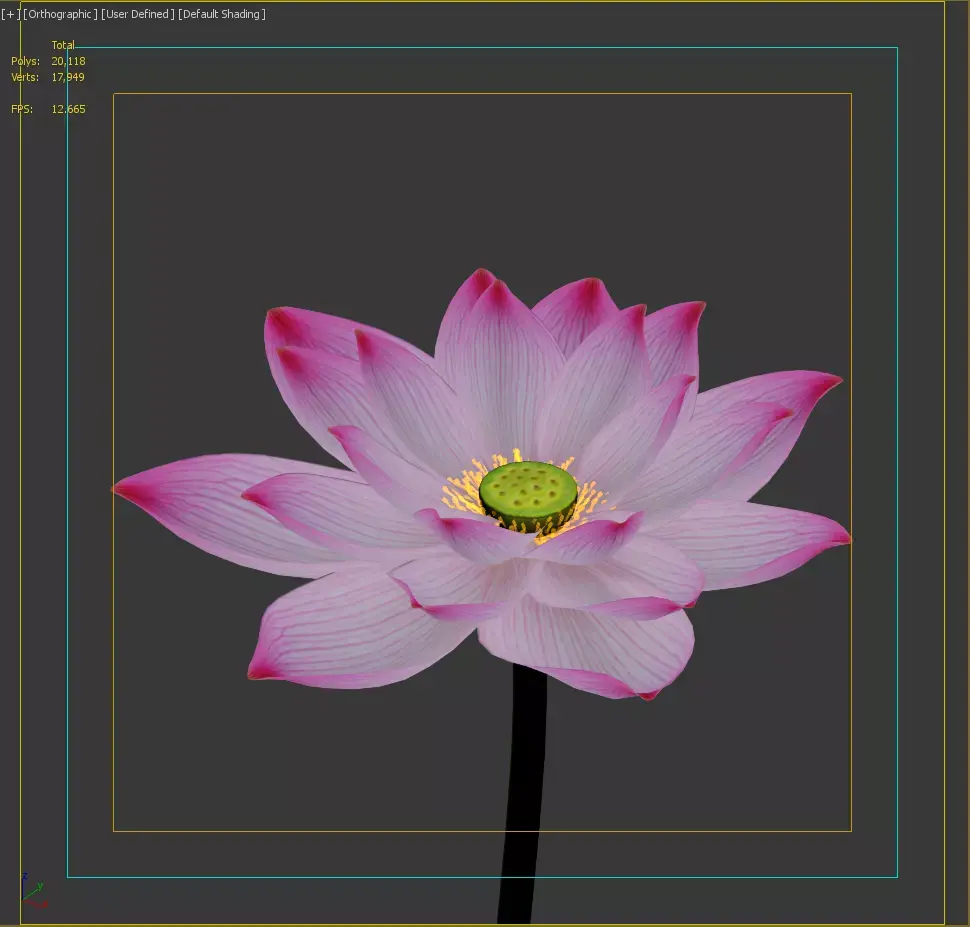Open the [Orthographic] point-of-view menu
Image resolution: width=970 pixels, height=927 pixels.
(x=60, y=13)
